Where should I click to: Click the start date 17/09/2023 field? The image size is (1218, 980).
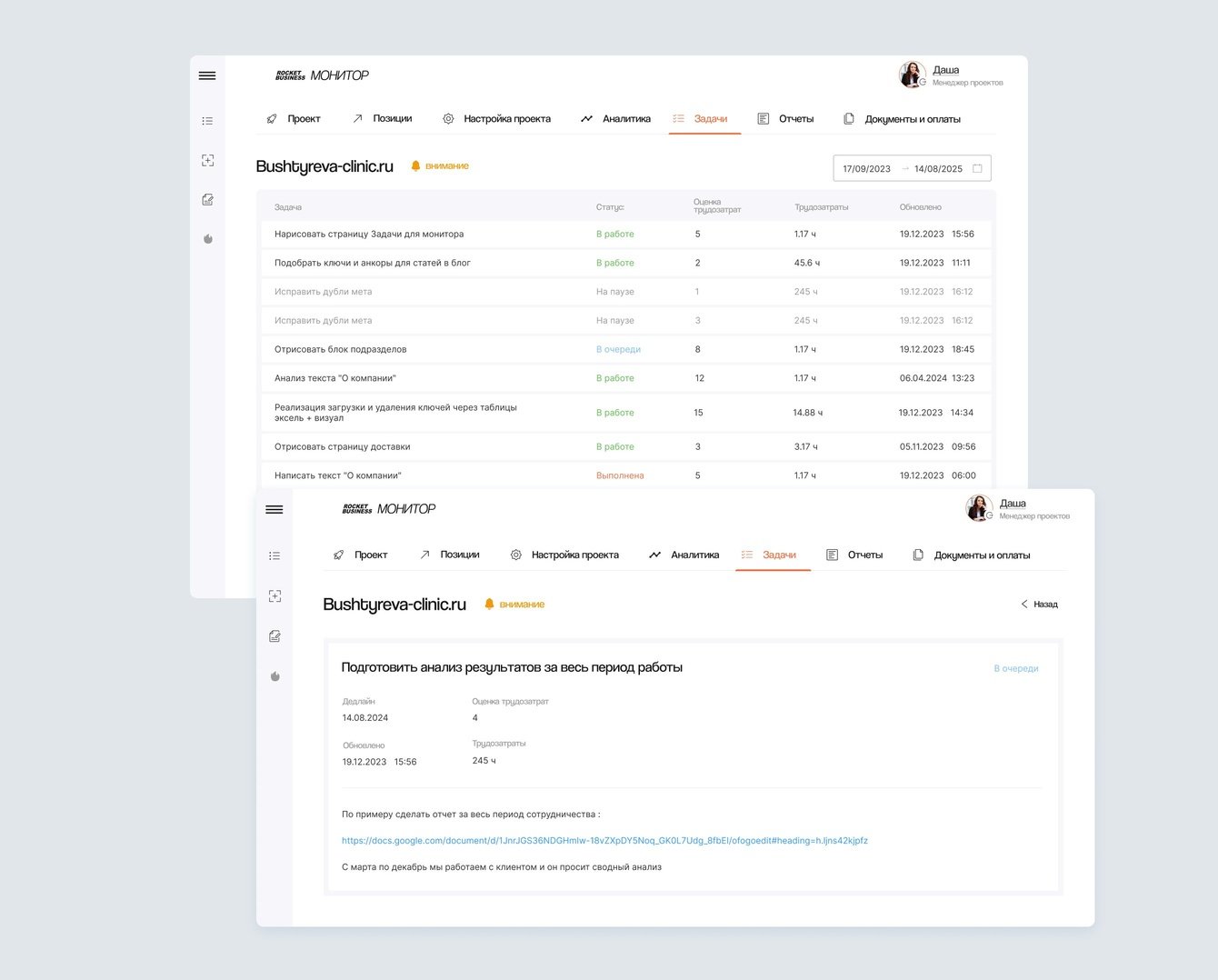click(x=866, y=169)
